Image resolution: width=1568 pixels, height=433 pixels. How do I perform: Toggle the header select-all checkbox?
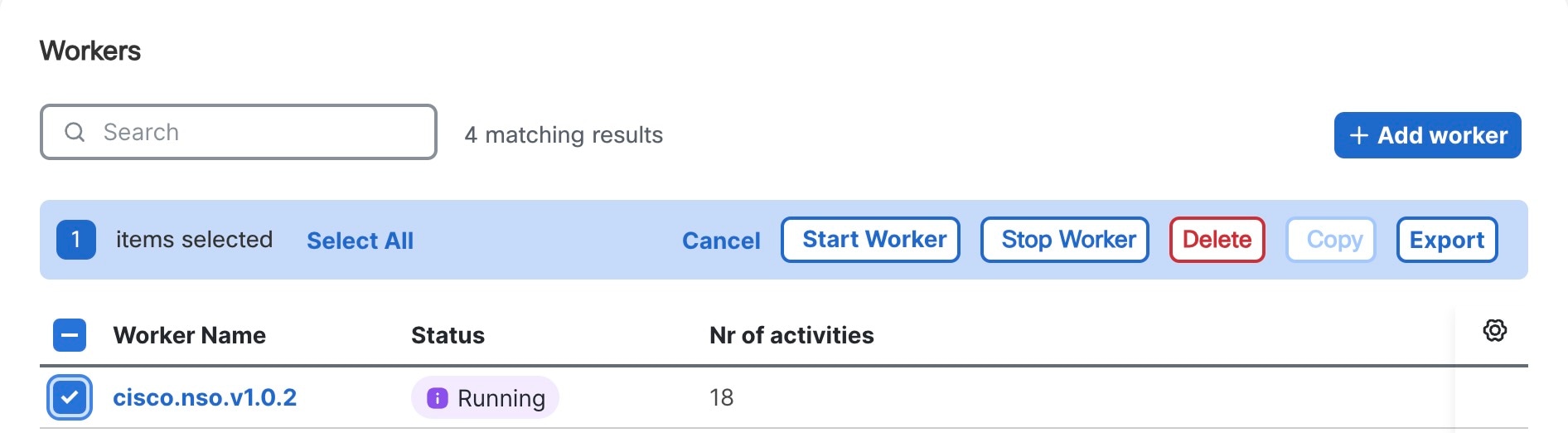click(x=70, y=335)
